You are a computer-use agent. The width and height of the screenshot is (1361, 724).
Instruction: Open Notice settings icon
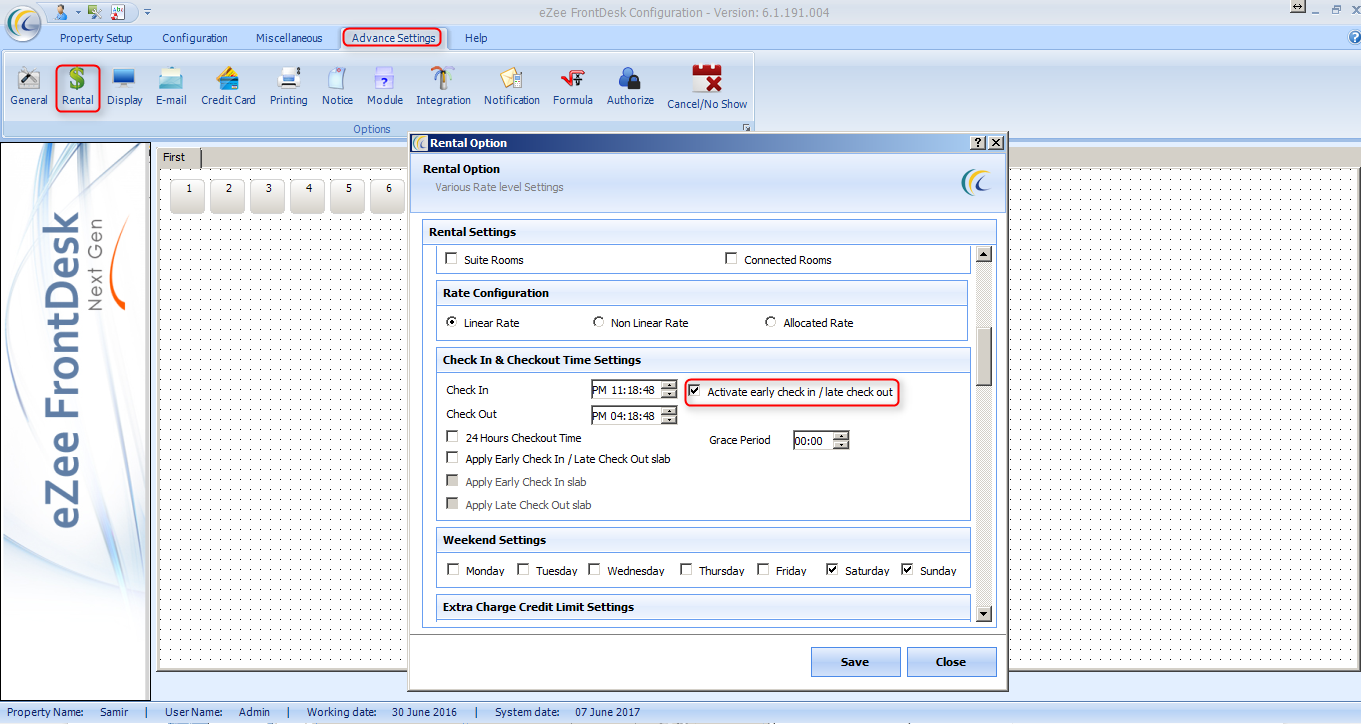337,87
